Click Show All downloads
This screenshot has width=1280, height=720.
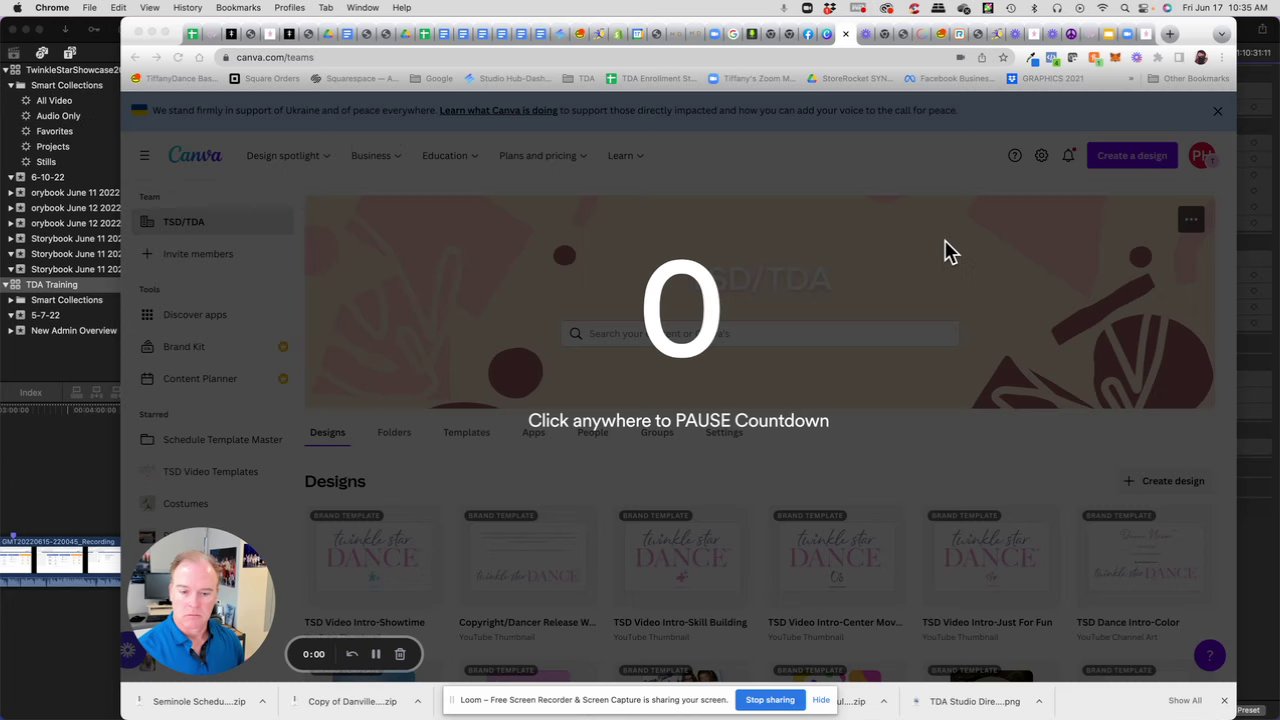coord(1185,701)
